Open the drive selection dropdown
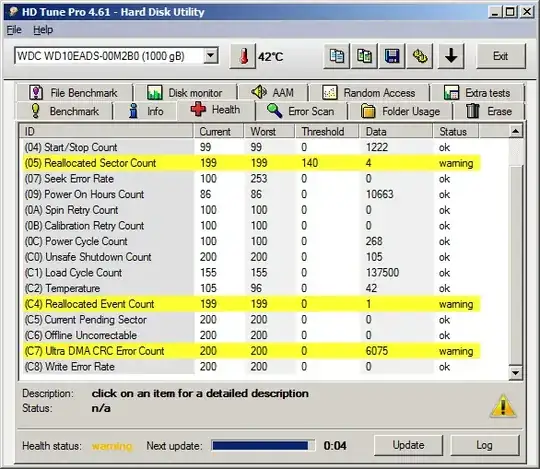This screenshot has height=469, width=540. point(210,56)
